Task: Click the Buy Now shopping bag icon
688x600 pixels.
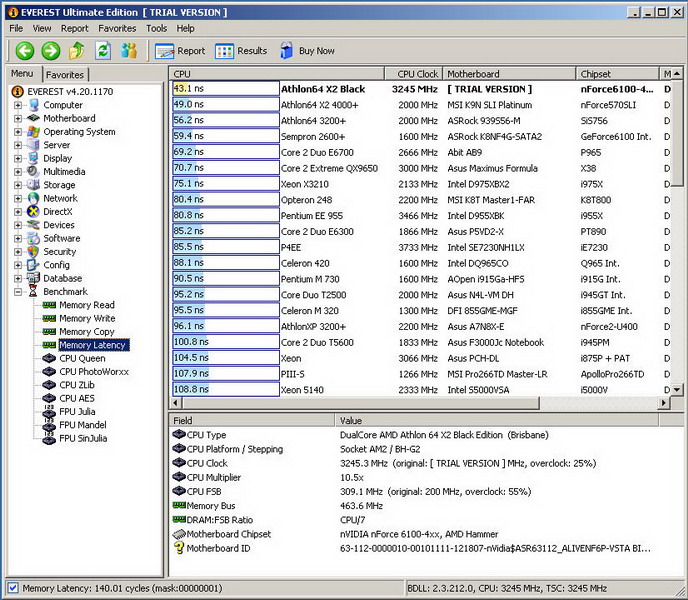Action: click(287, 51)
